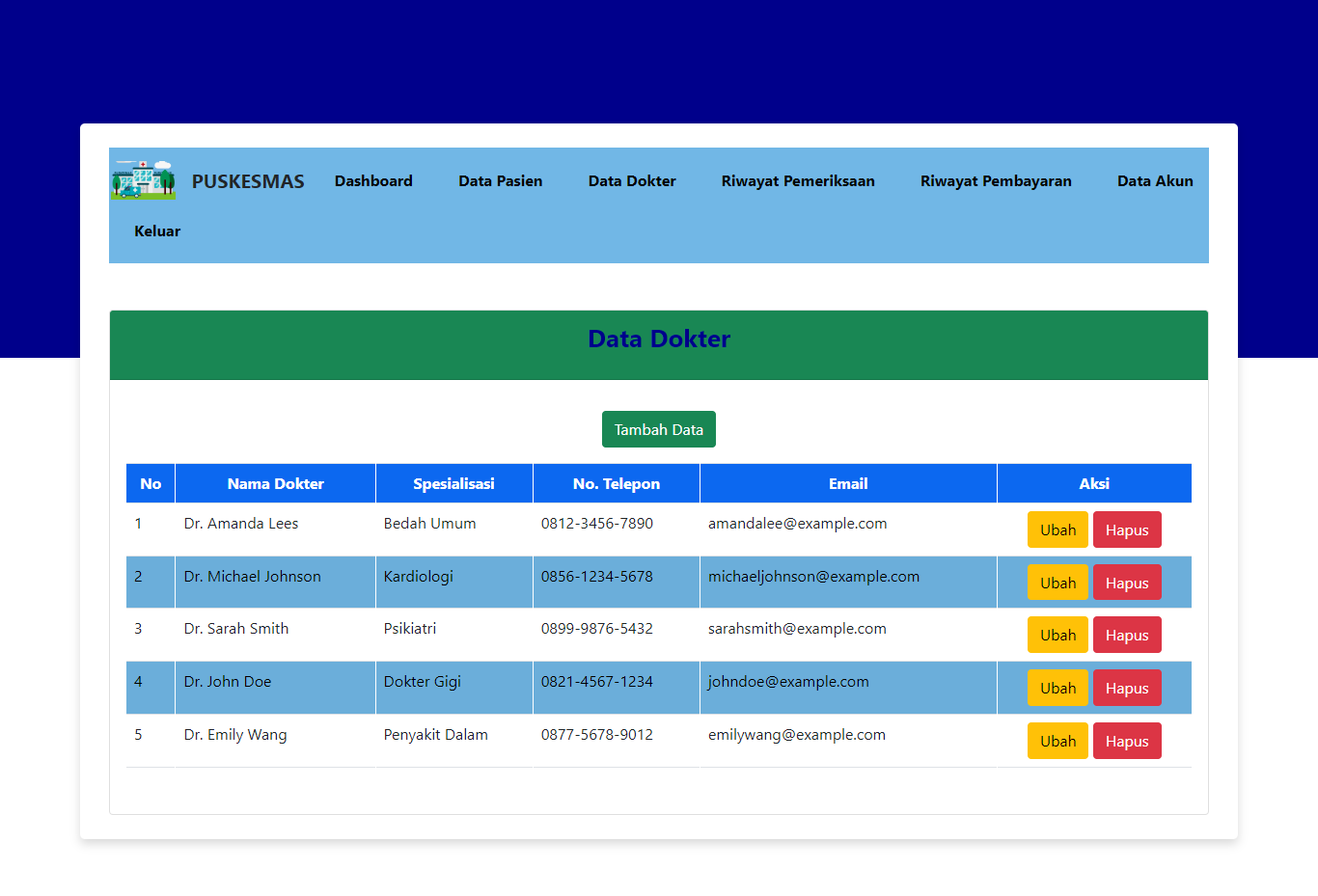Viewport: 1318px width, 896px height.
Task: Go to the Dashboard menu
Action: tap(373, 181)
